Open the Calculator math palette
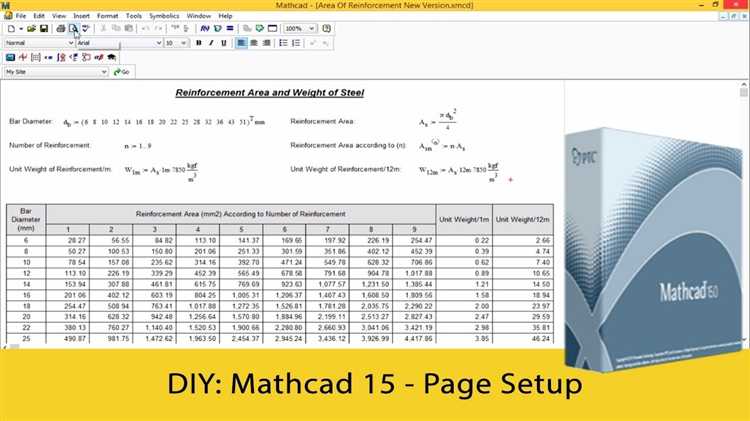The width and height of the screenshot is (750, 421). 11,57
